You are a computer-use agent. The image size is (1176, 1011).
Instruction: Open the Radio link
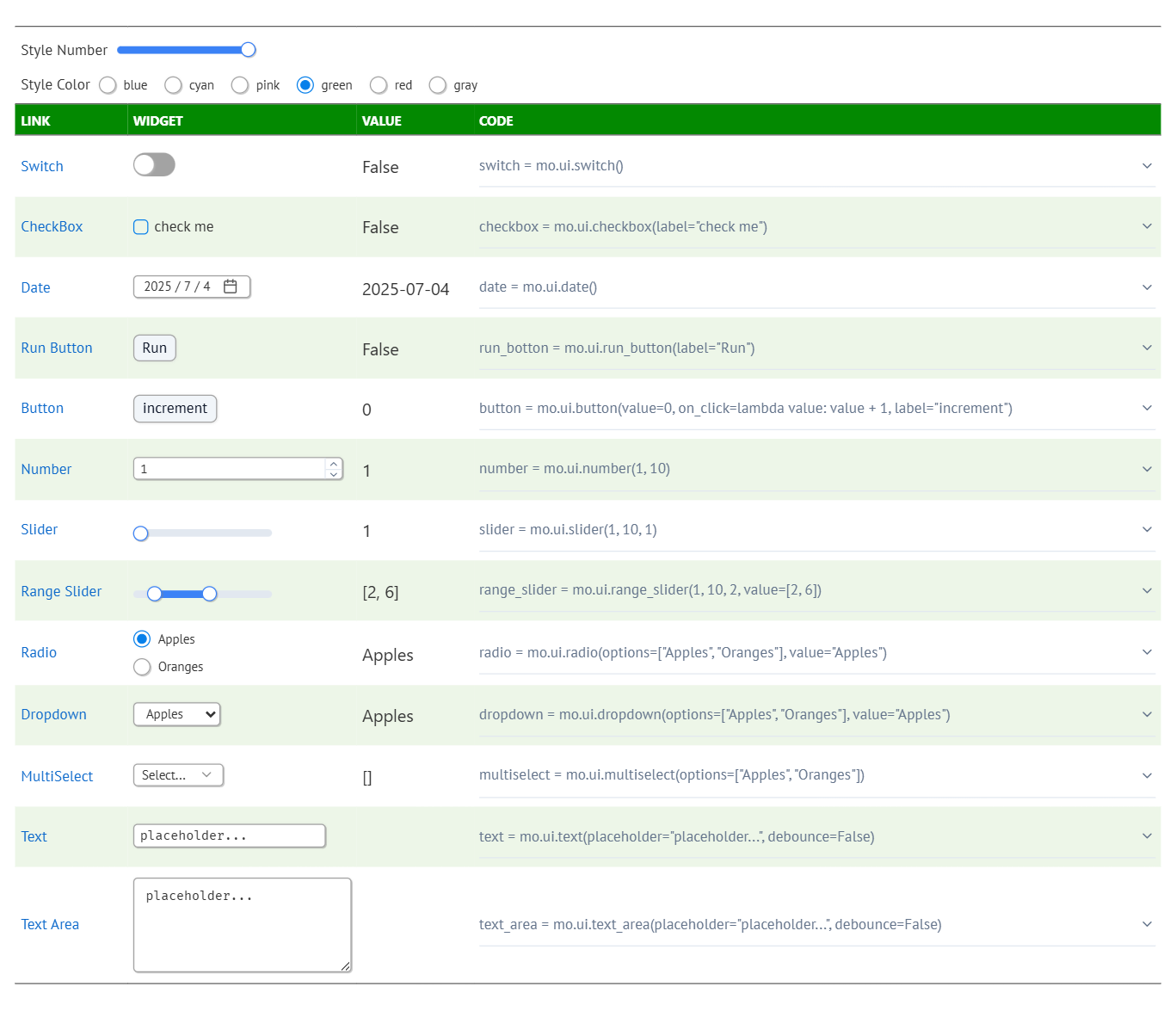coord(39,652)
